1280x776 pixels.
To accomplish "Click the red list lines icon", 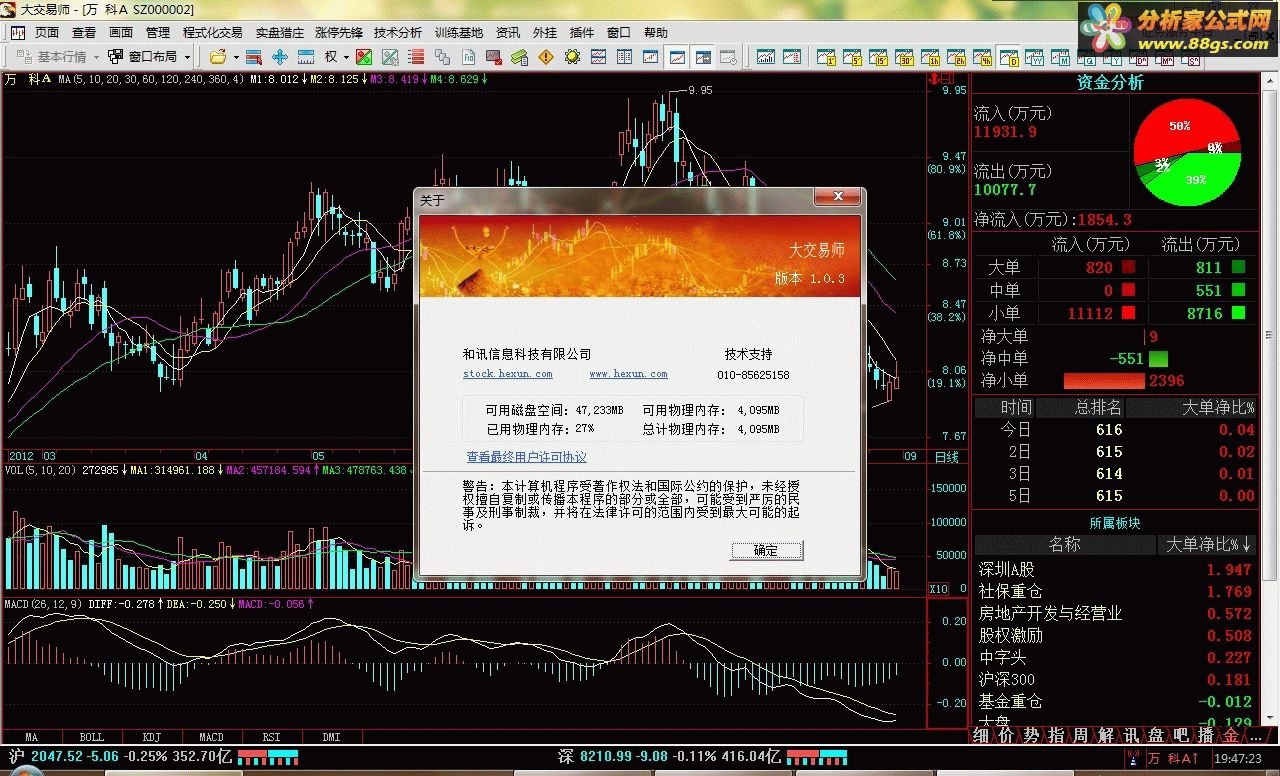I will pyautogui.click(x=416, y=57).
